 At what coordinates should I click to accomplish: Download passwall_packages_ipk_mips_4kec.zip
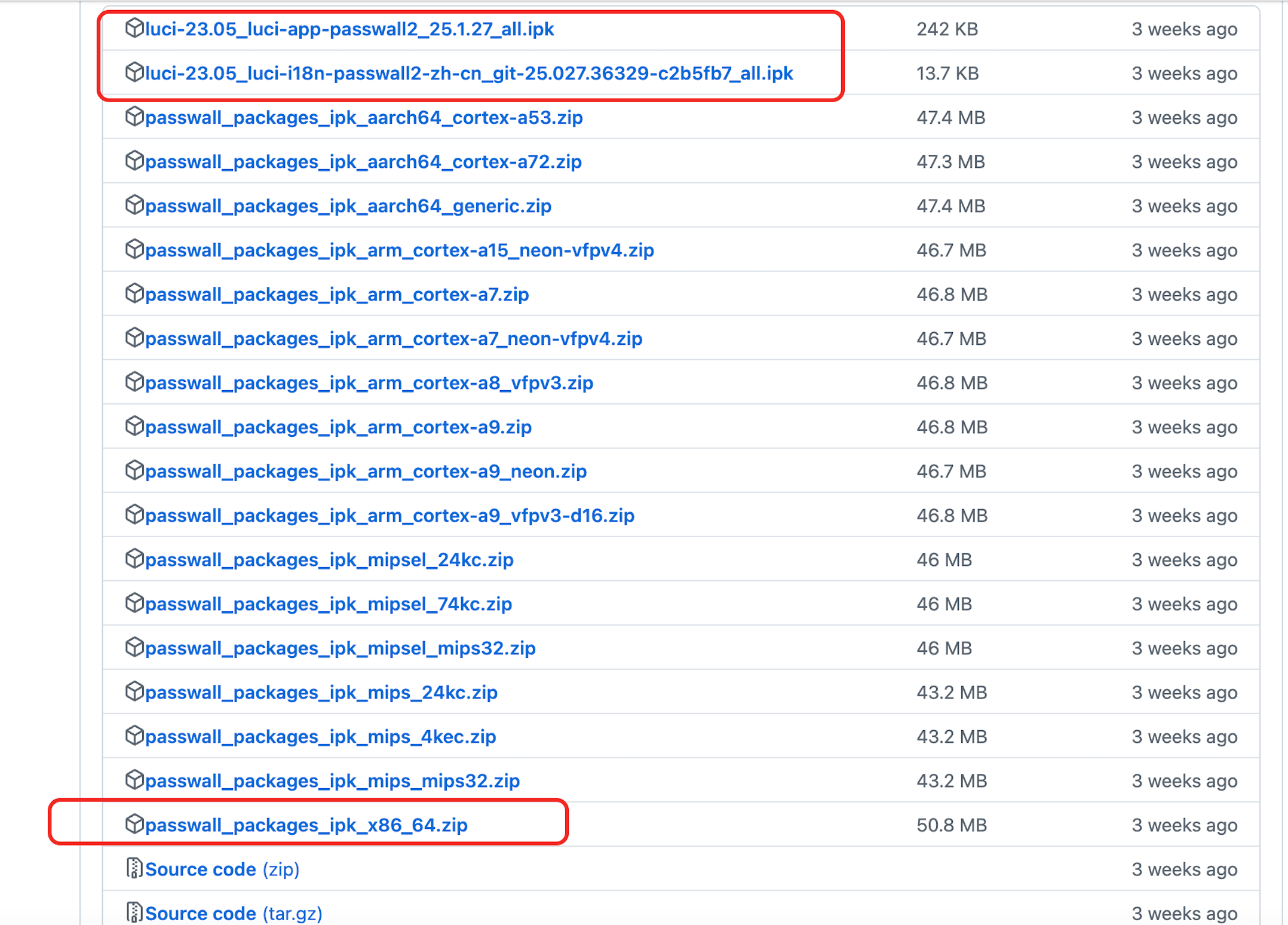pos(320,737)
